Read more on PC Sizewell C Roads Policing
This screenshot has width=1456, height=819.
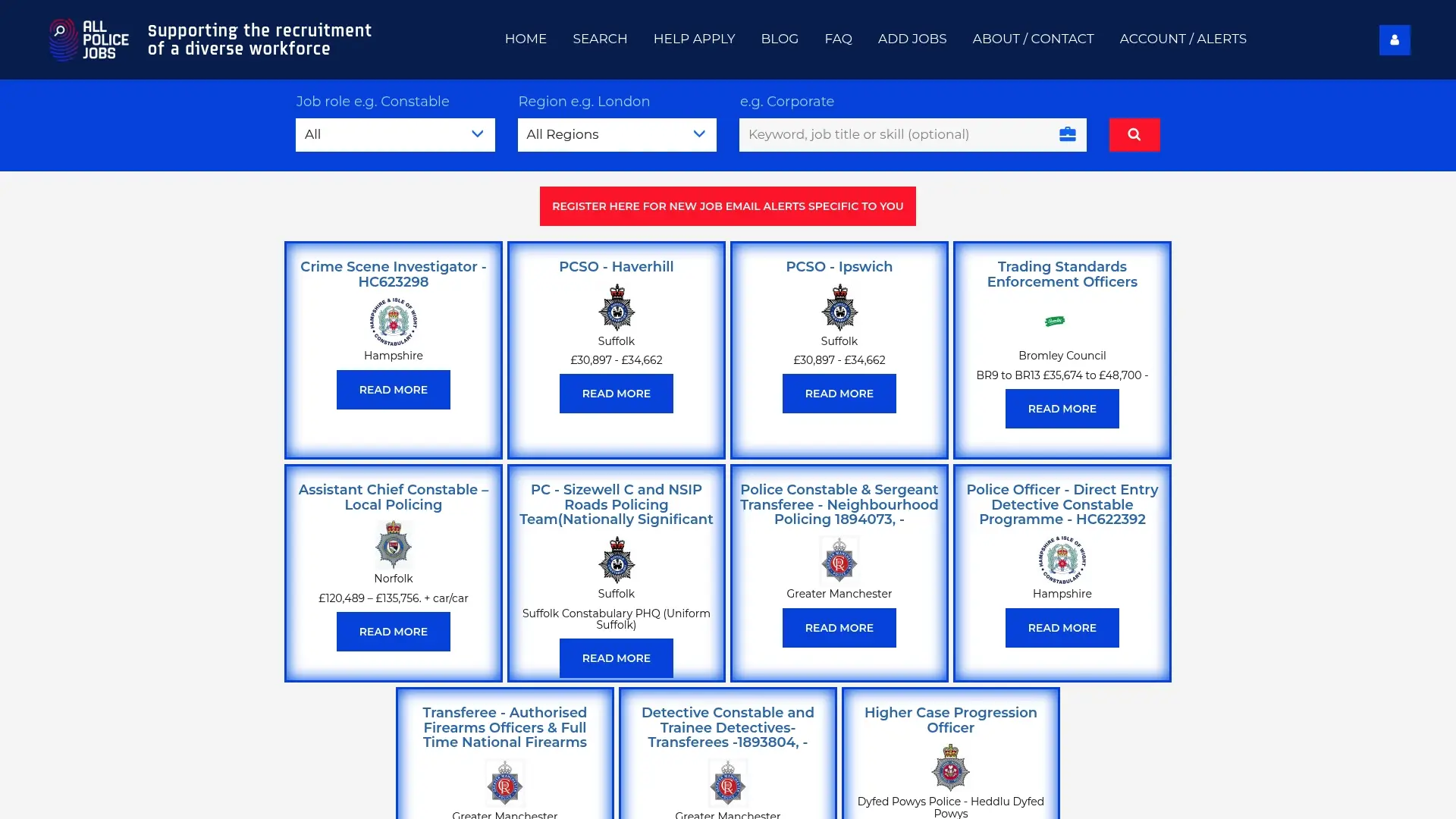click(x=617, y=658)
